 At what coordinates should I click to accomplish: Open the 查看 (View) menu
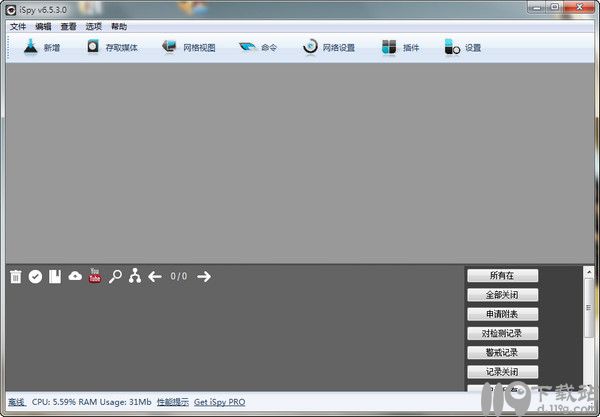[68, 26]
